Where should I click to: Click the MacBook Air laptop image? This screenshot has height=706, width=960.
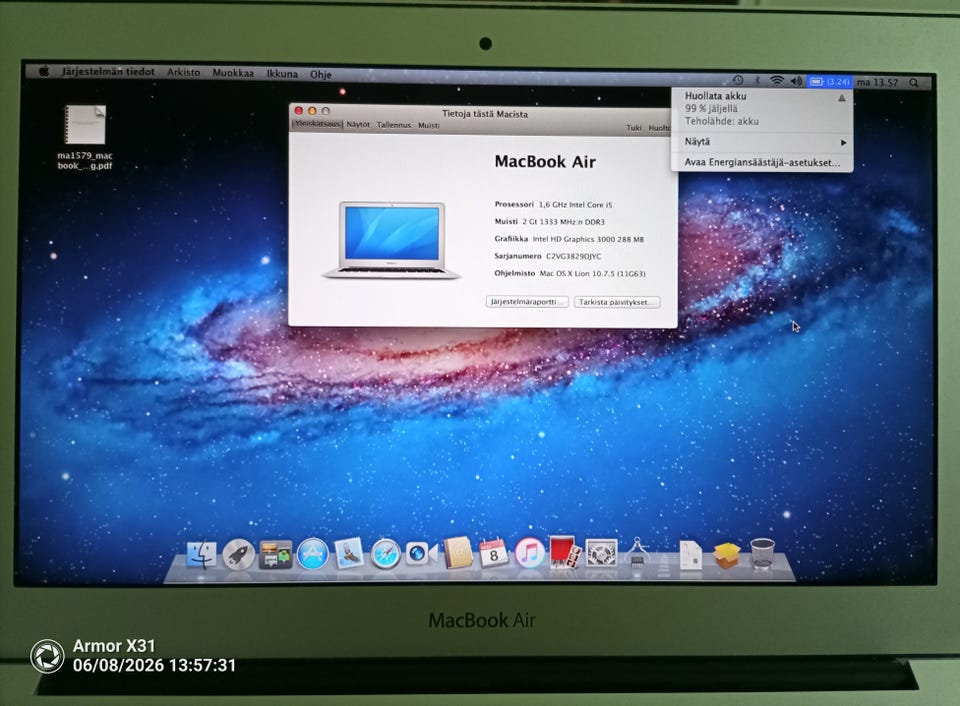(392, 240)
